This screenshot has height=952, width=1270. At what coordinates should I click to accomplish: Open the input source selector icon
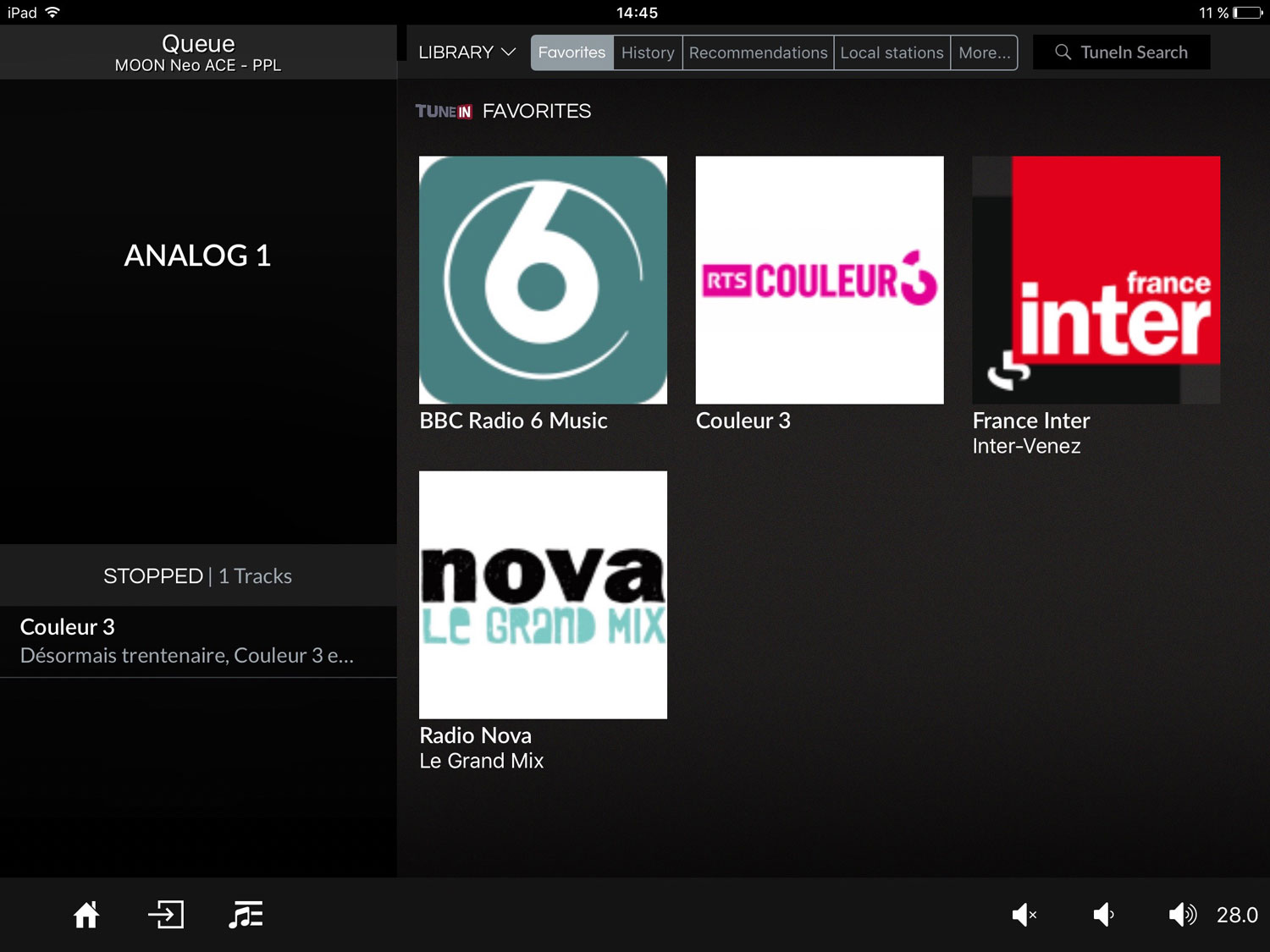pos(166,915)
